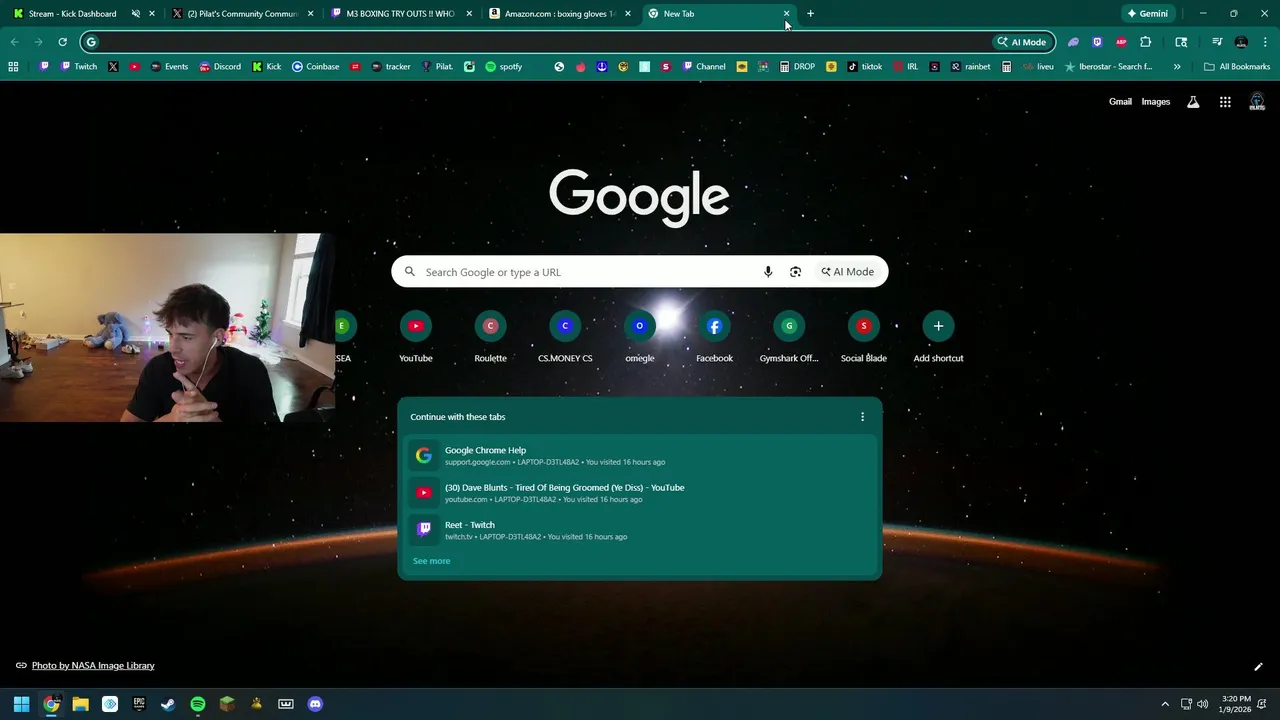
Task: Open the YouTube shortcut tile
Action: [416, 337]
